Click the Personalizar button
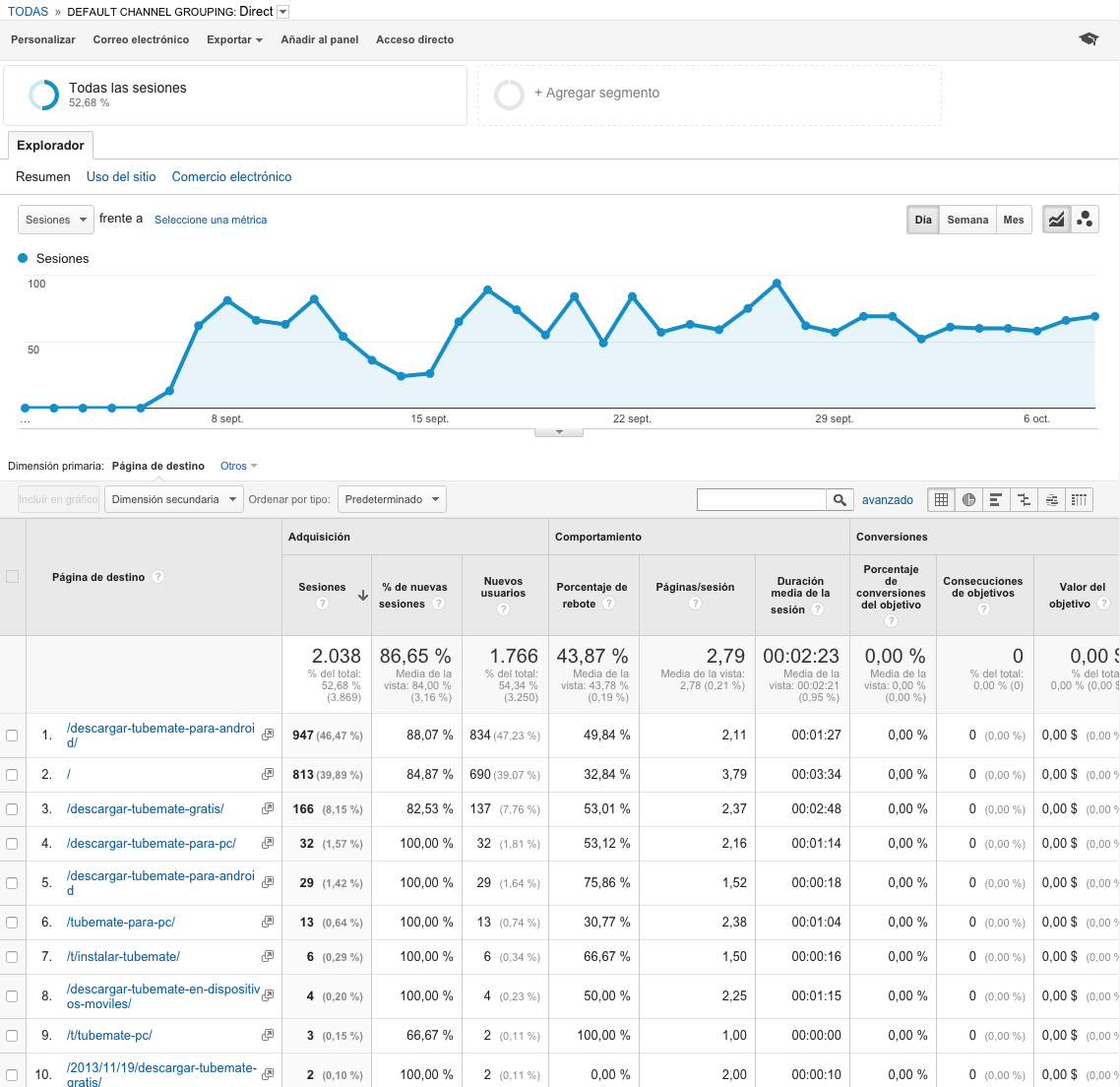 click(43, 39)
